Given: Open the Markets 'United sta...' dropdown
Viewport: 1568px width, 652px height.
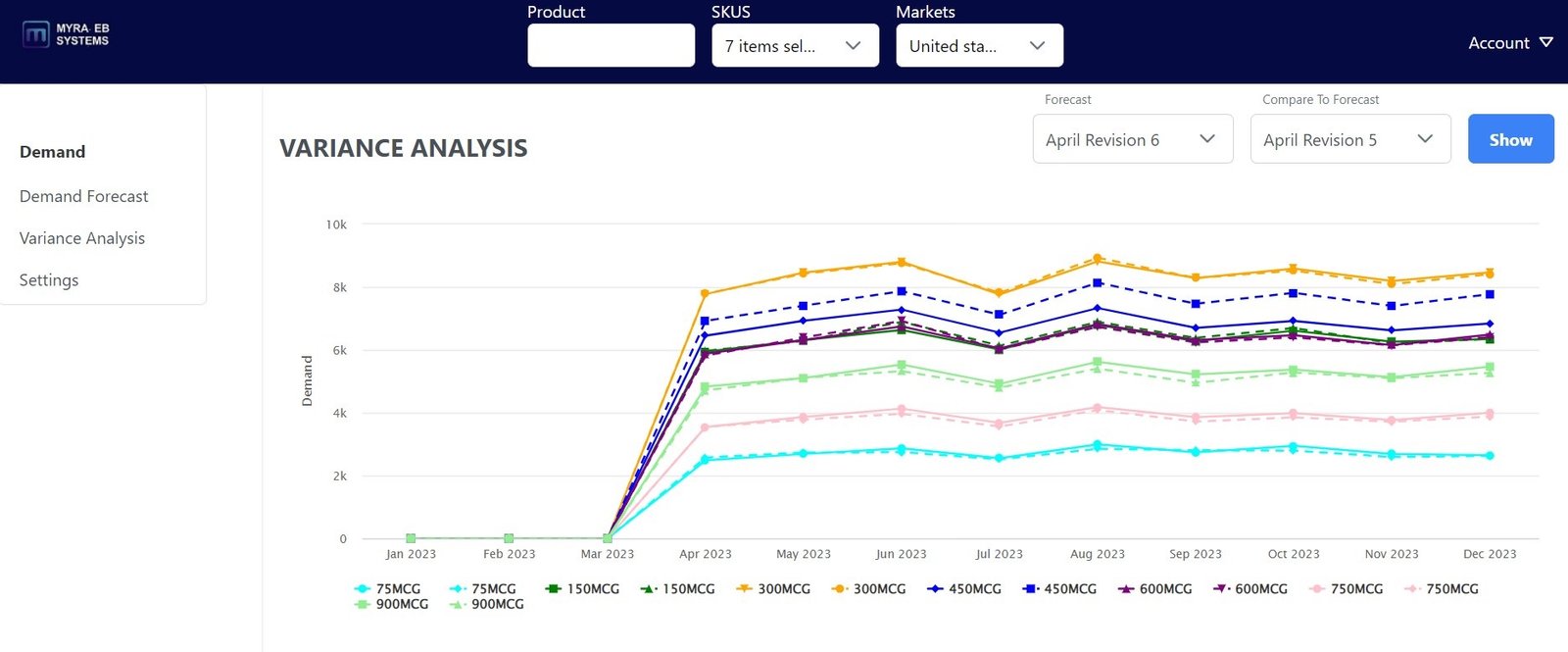Looking at the screenshot, I should (x=979, y=46).
